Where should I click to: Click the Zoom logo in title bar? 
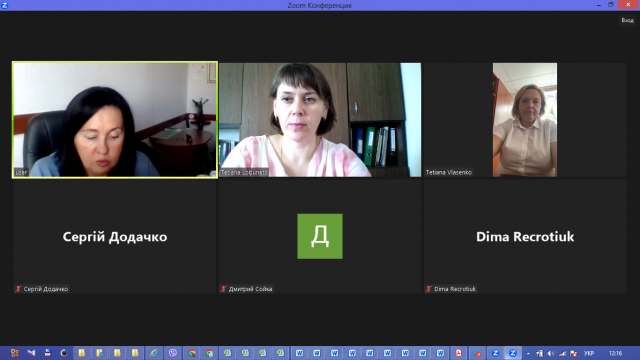[x=4, y=5]
